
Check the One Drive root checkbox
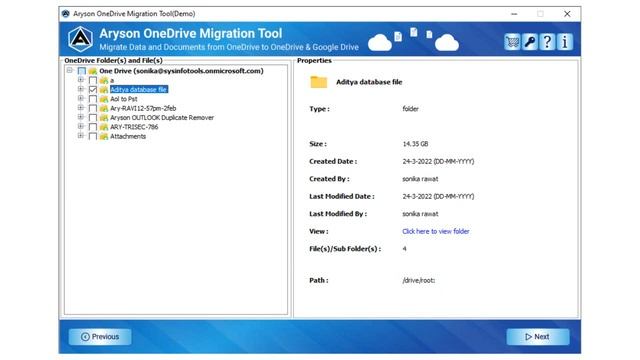point(82,71)
